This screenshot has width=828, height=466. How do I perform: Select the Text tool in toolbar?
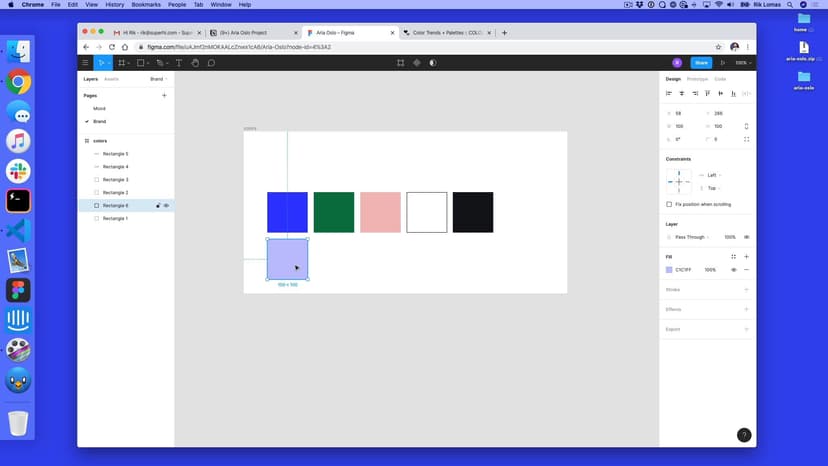click(179, 63)
